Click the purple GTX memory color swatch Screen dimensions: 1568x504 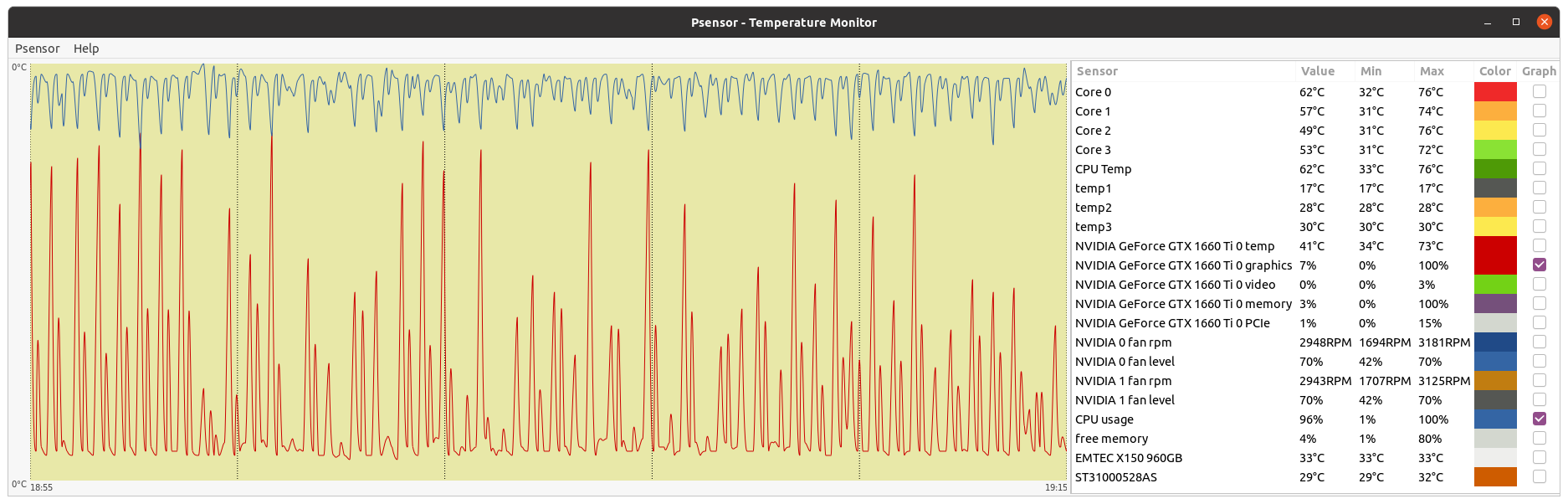coord(1494,304)
